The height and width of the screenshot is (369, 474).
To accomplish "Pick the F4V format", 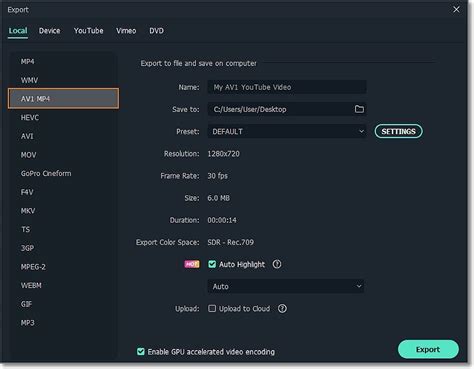I will pyautogui.click(x=27, y=192).
